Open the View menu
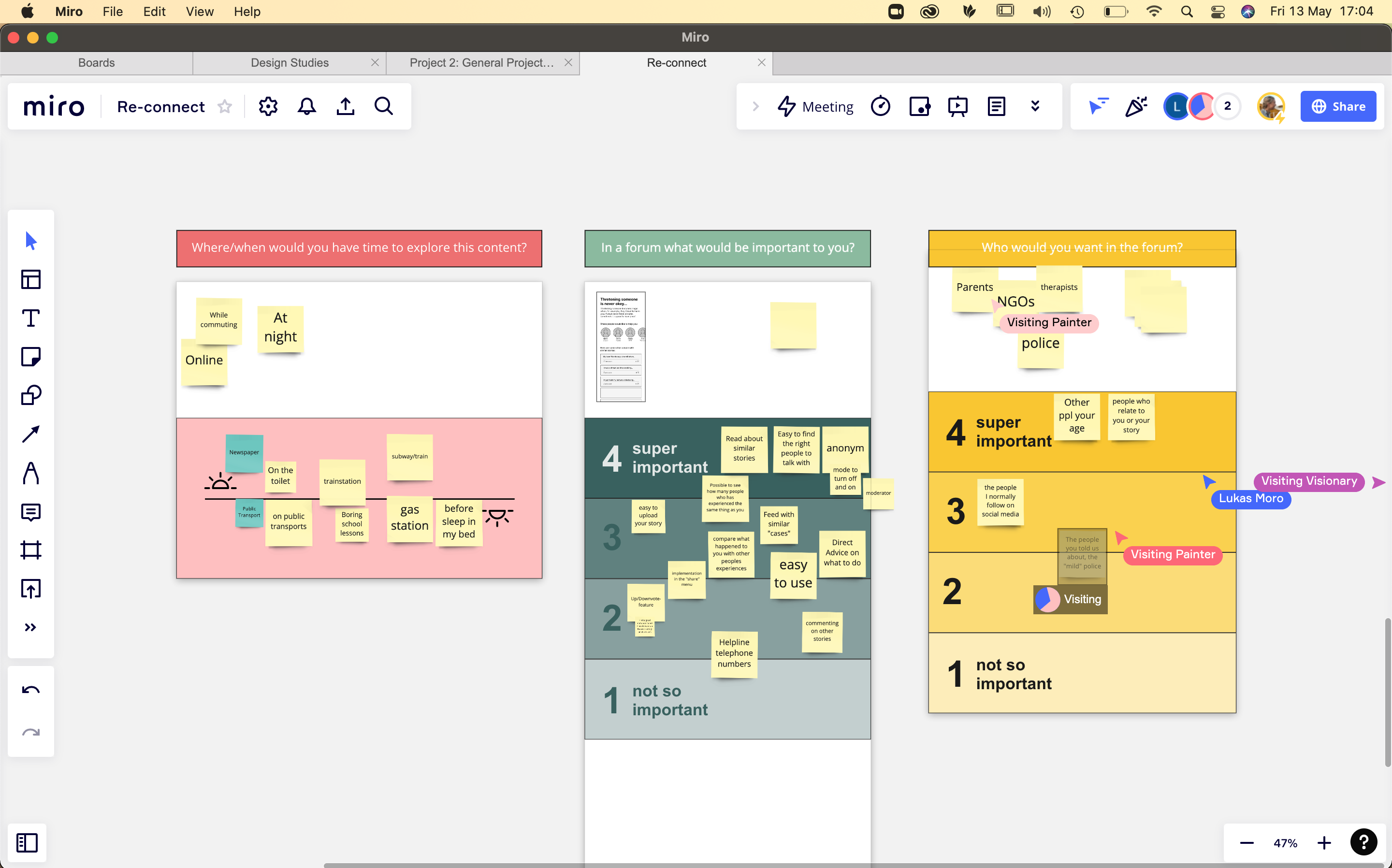Screen dimensions: 1392x868 [x=199, y=12]
